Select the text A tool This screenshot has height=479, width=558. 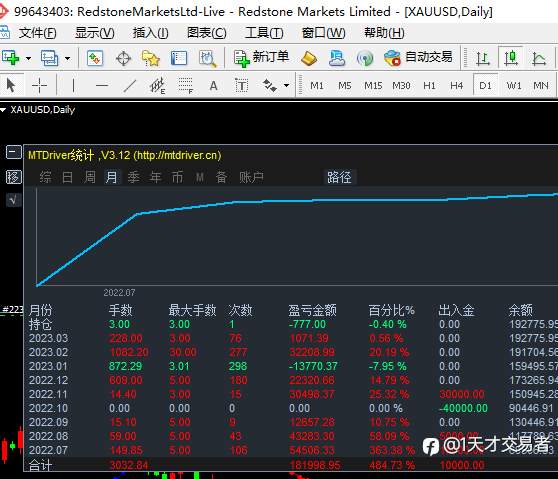pos(213,86)
